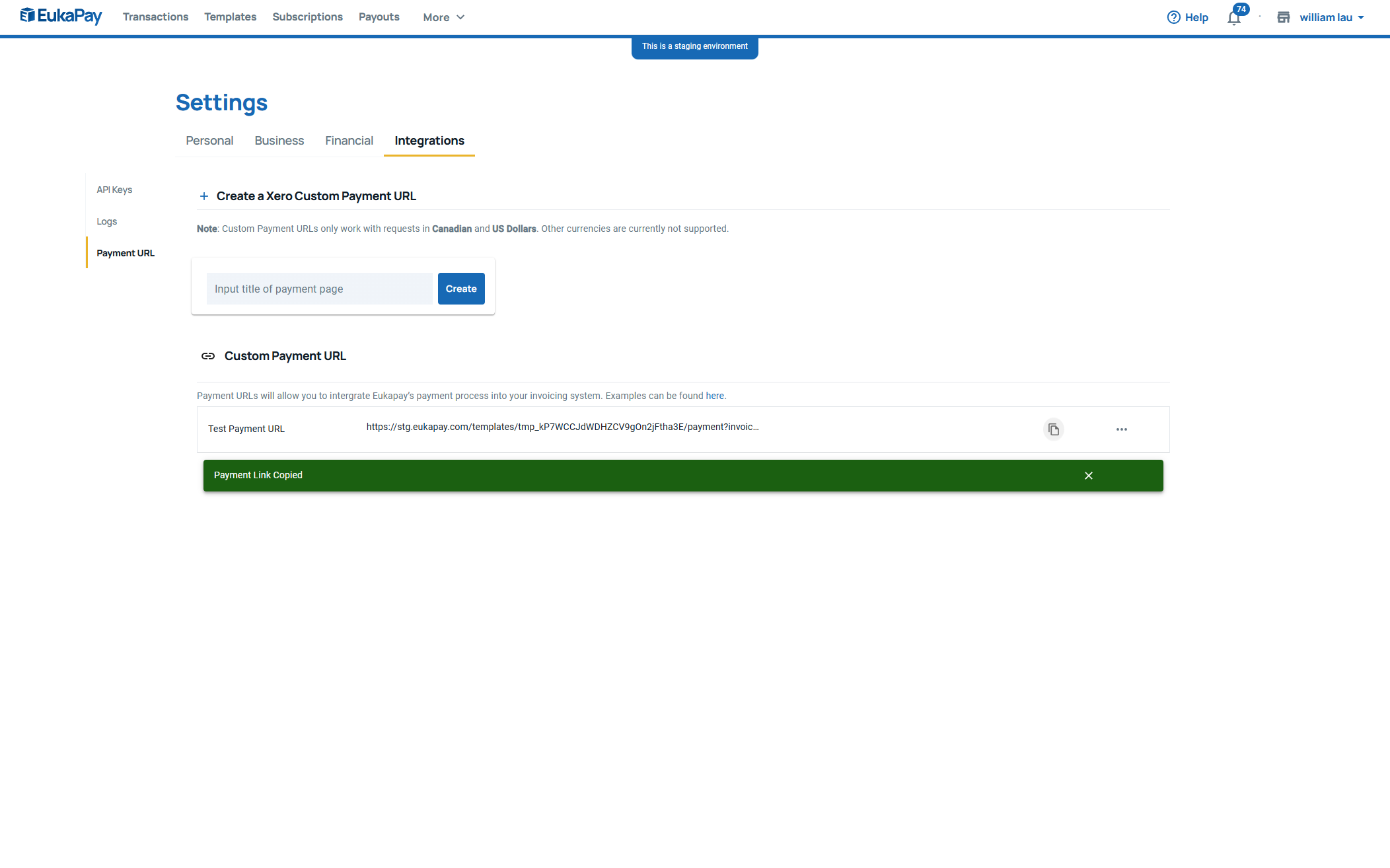Click the Create button
1390x868 pixels.
[x=461, y=289]
